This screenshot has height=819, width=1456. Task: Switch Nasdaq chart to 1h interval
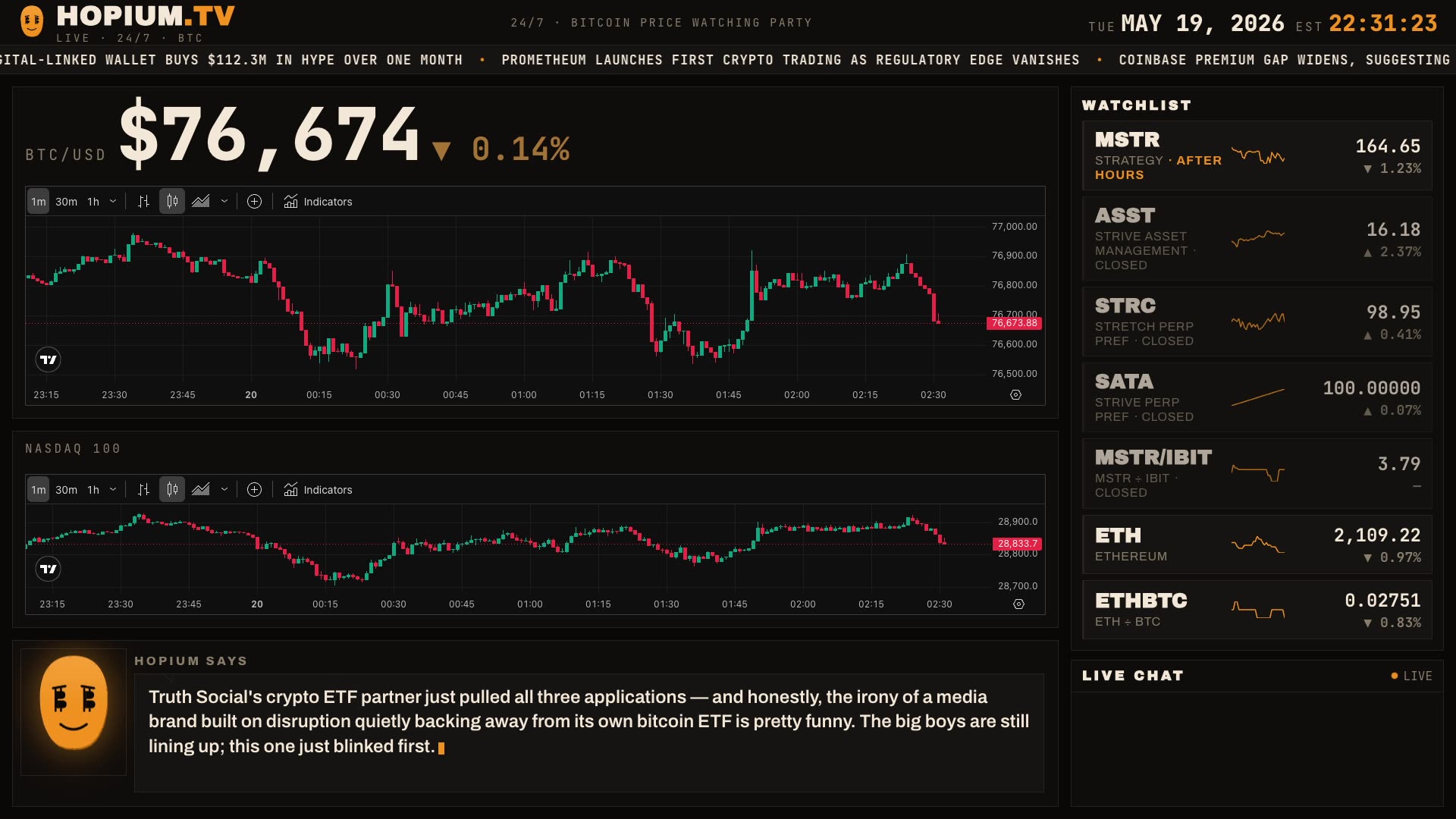(93, 490)
